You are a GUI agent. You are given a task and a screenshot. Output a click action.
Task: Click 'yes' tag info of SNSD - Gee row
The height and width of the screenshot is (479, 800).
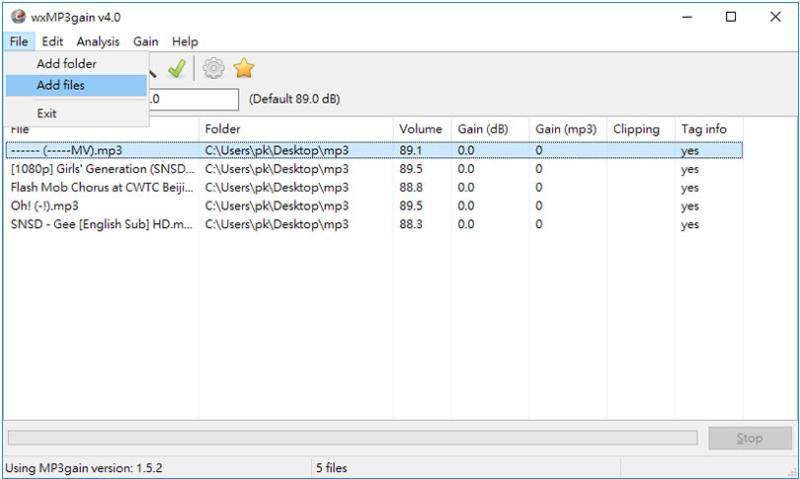[690, 225]
